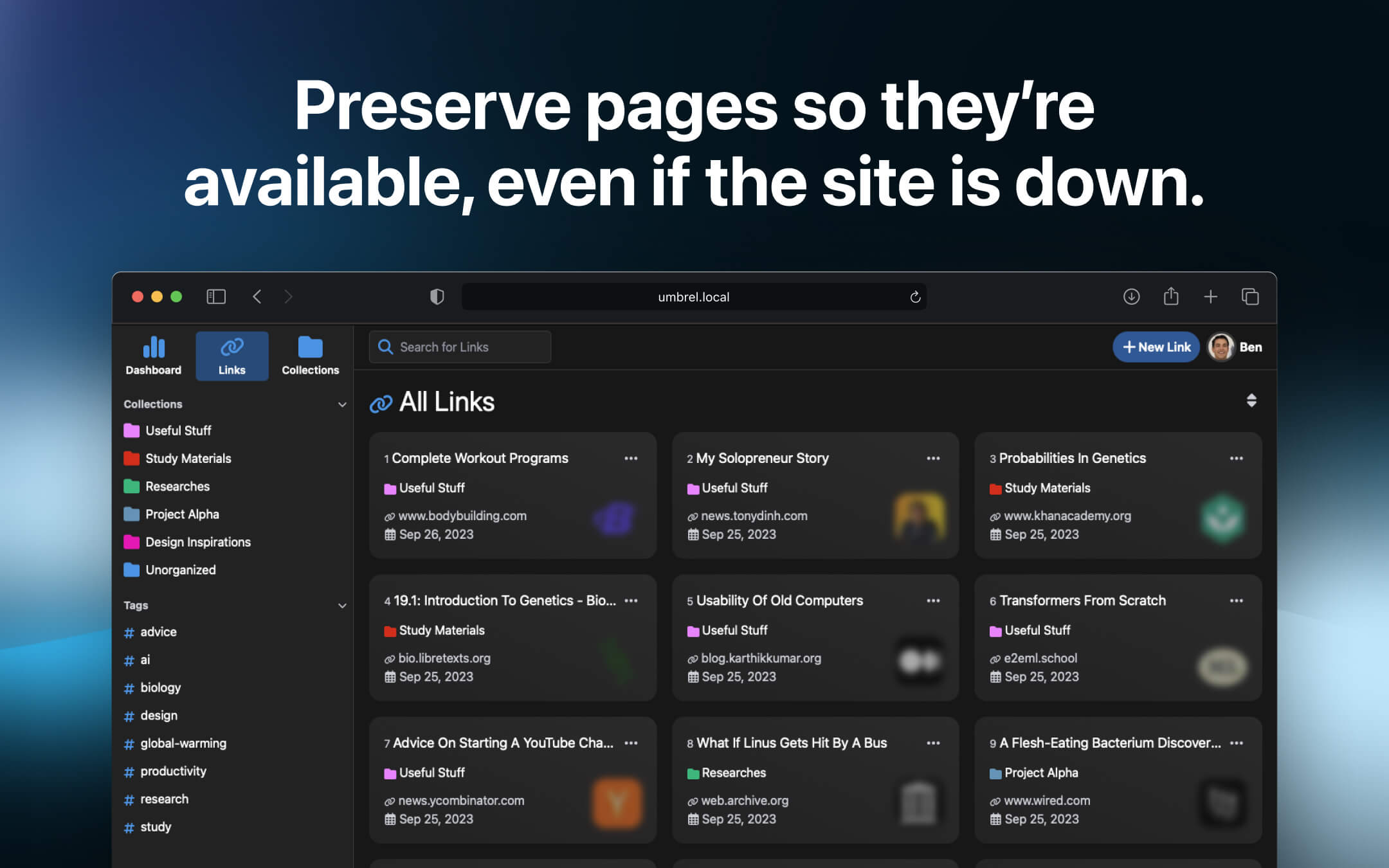The width and height of the screenshot is (1389, 868).
Task: Open options for Complete Workout Programs
Action: (x=631, y=458)
